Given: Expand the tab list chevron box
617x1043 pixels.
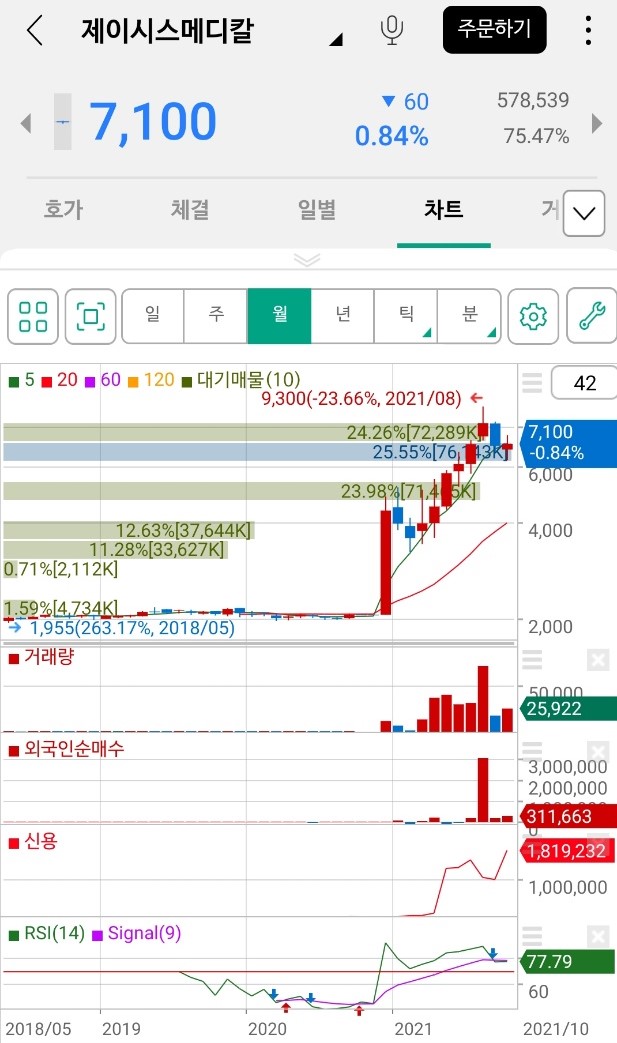Looking at the screenshot, I should [584, 214].
